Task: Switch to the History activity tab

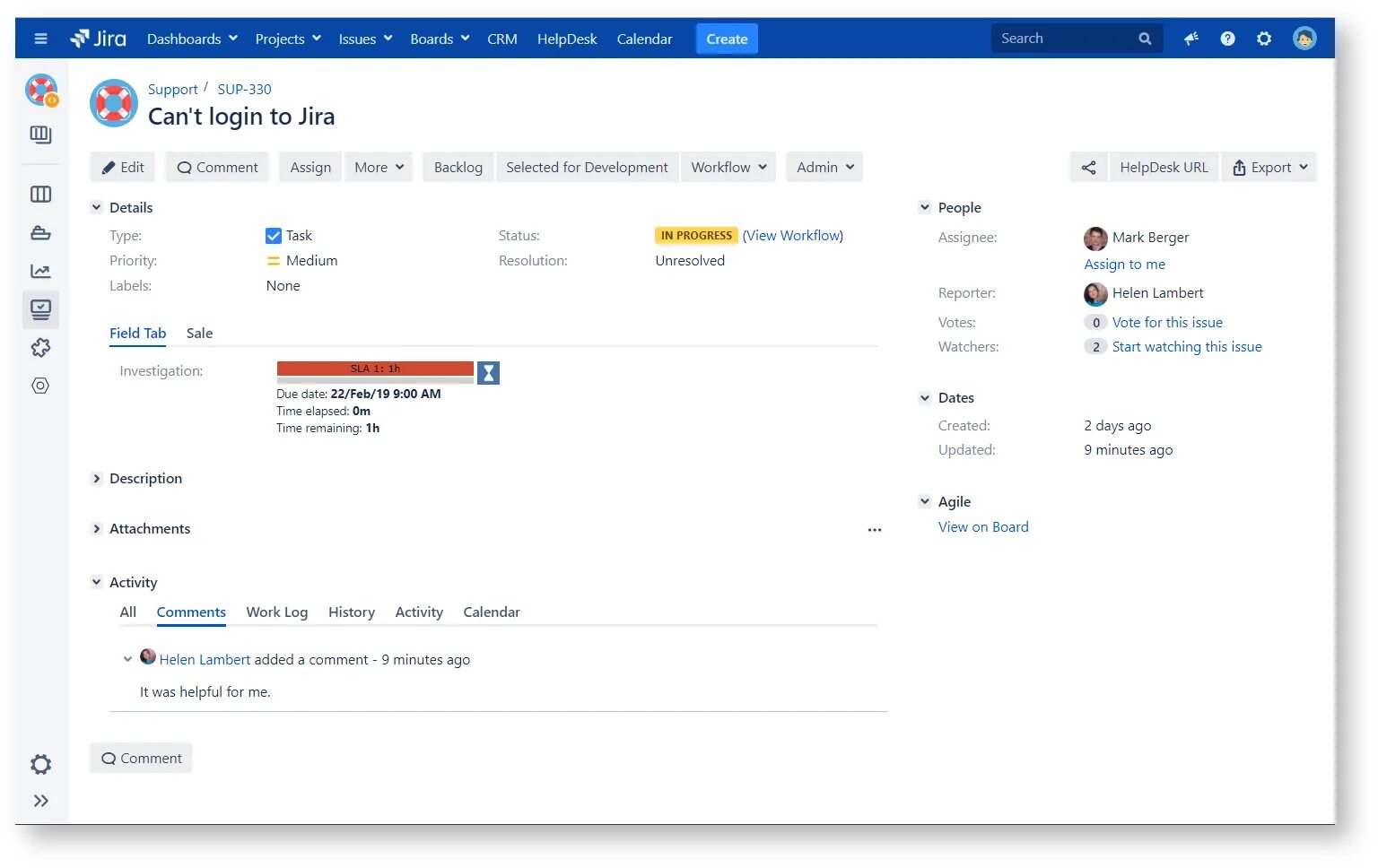Action: pos(352,612)
